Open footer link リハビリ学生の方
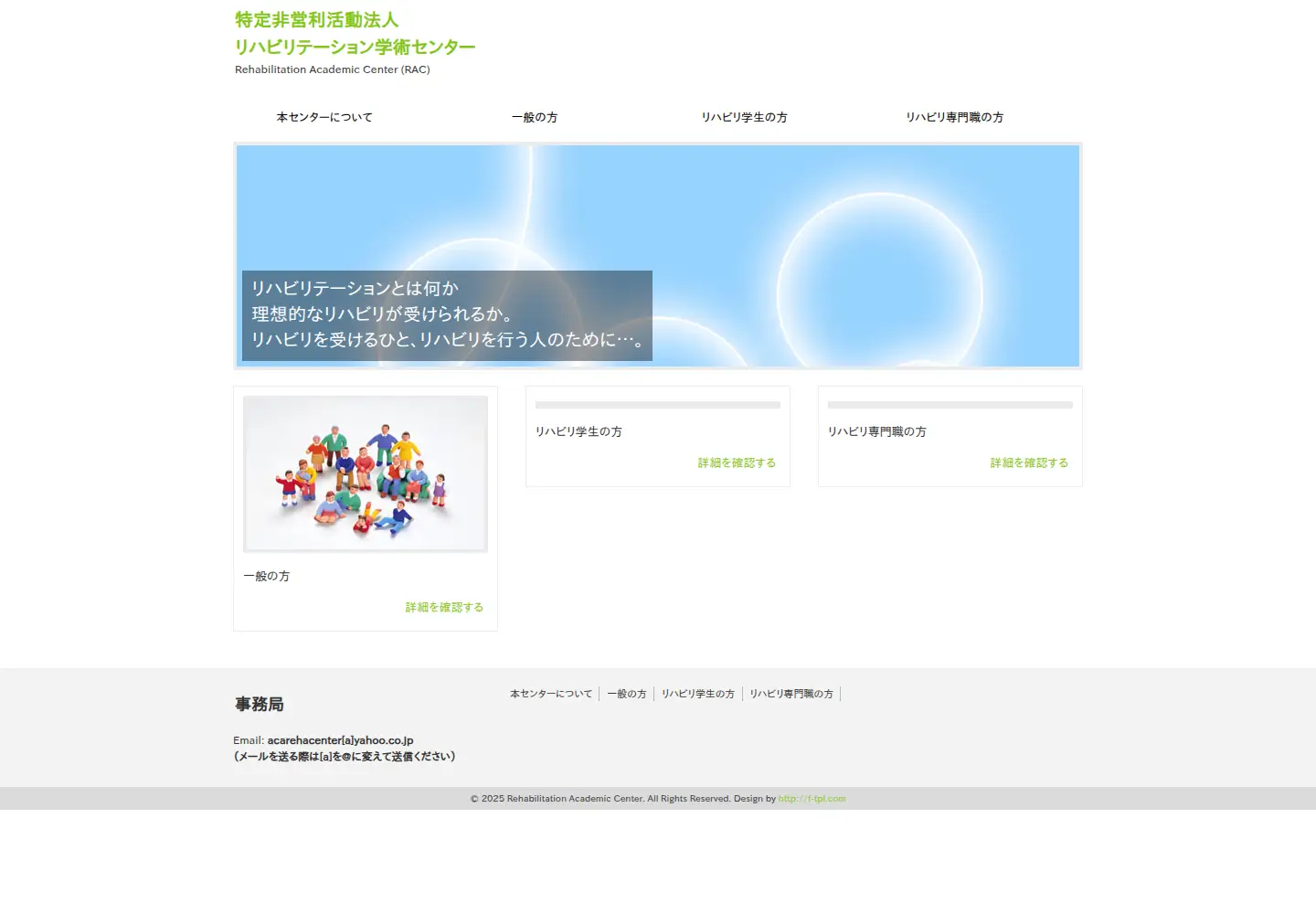 (698, 694)
